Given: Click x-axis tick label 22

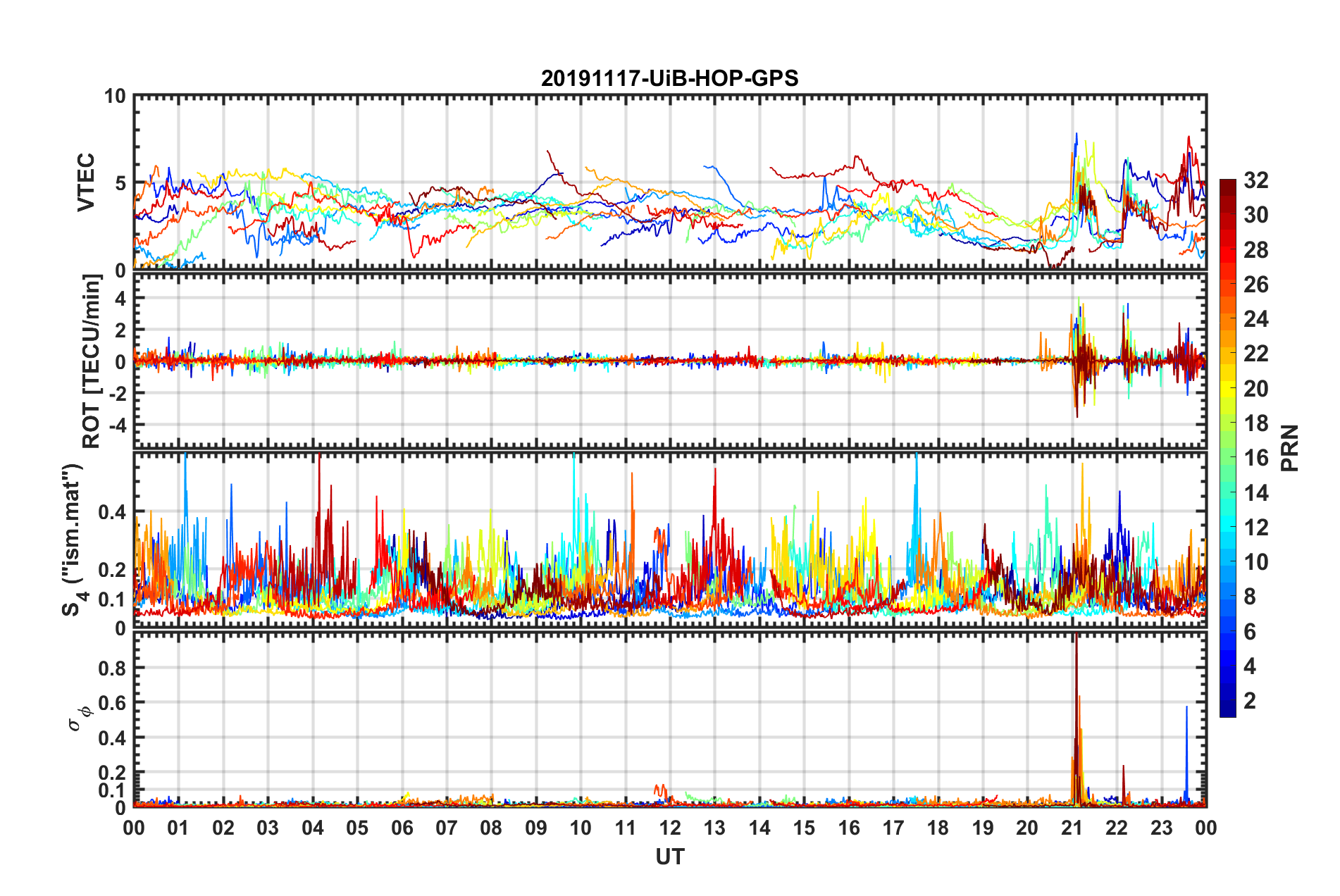Looking at the screenshot, I should click(1117, 828).
